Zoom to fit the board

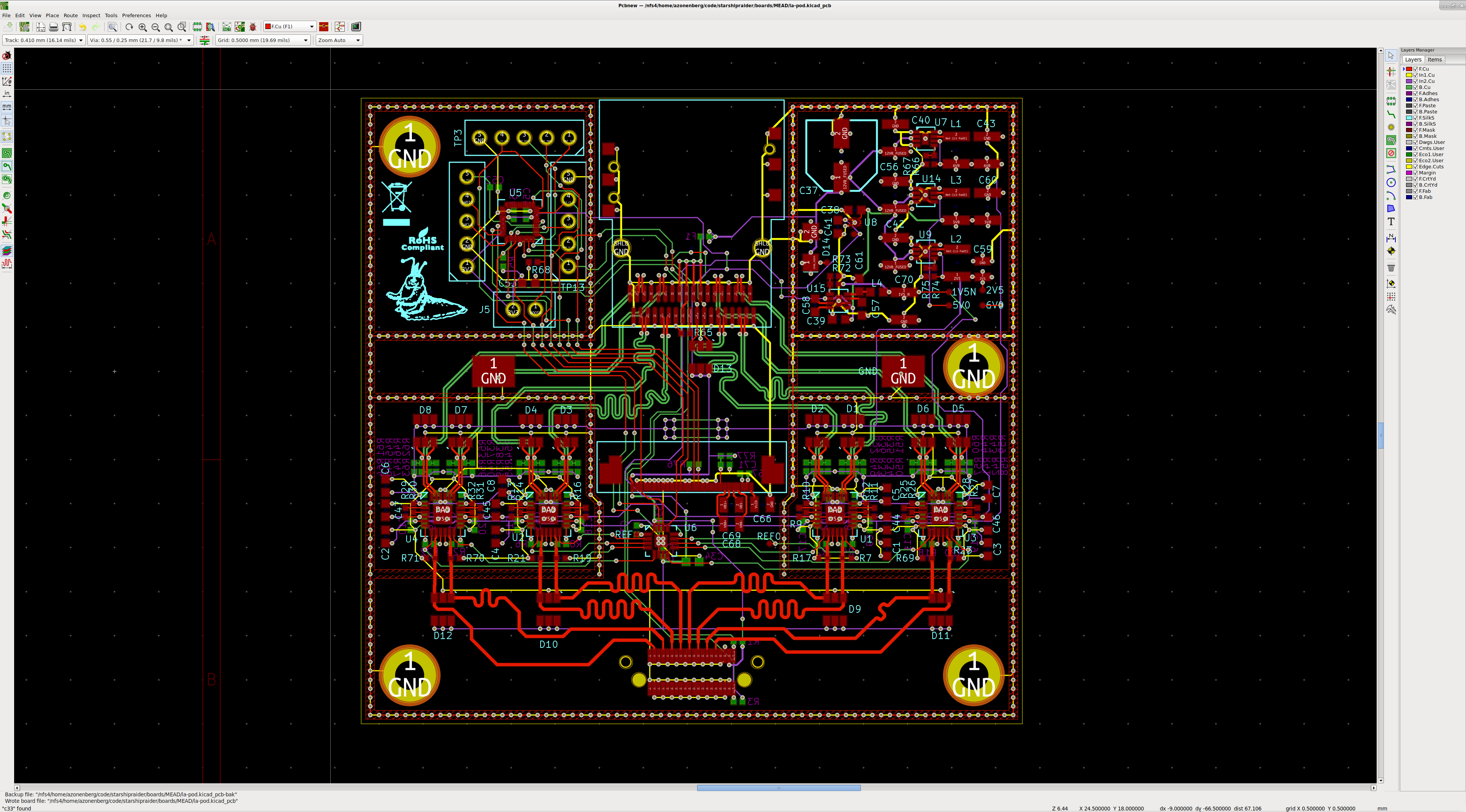[168, 27]
